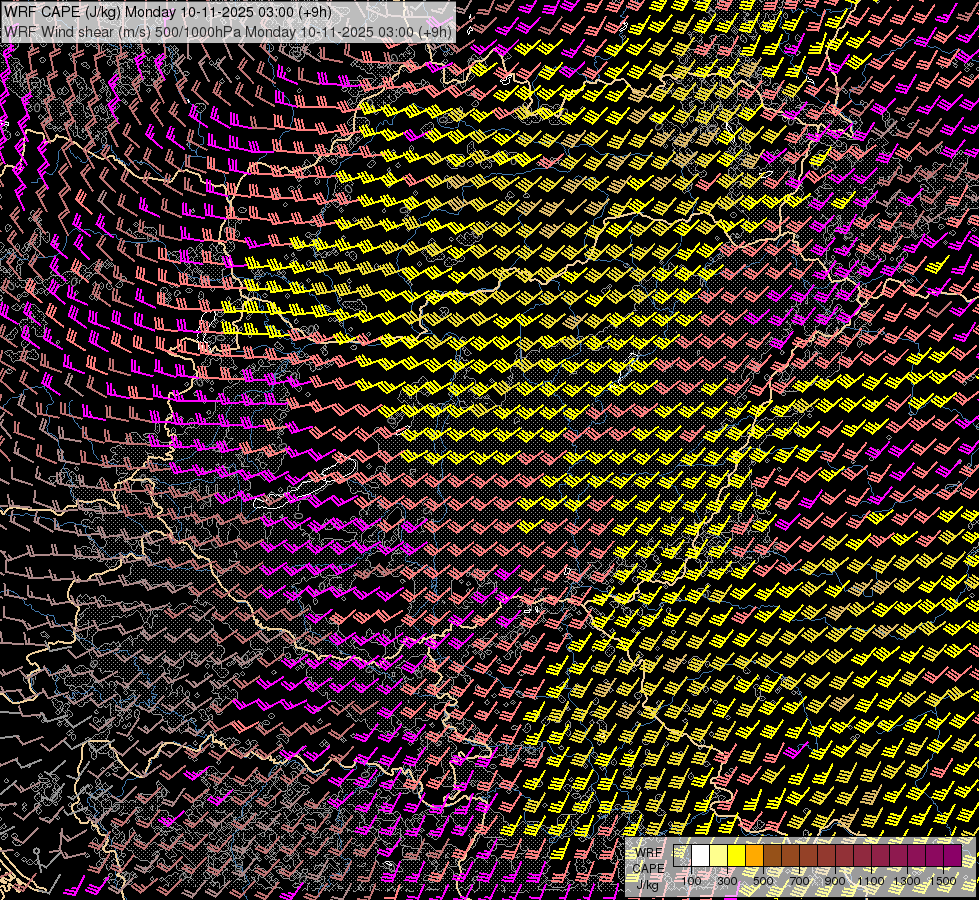
Task: Click the legend value 100
Action: [691, 881]
